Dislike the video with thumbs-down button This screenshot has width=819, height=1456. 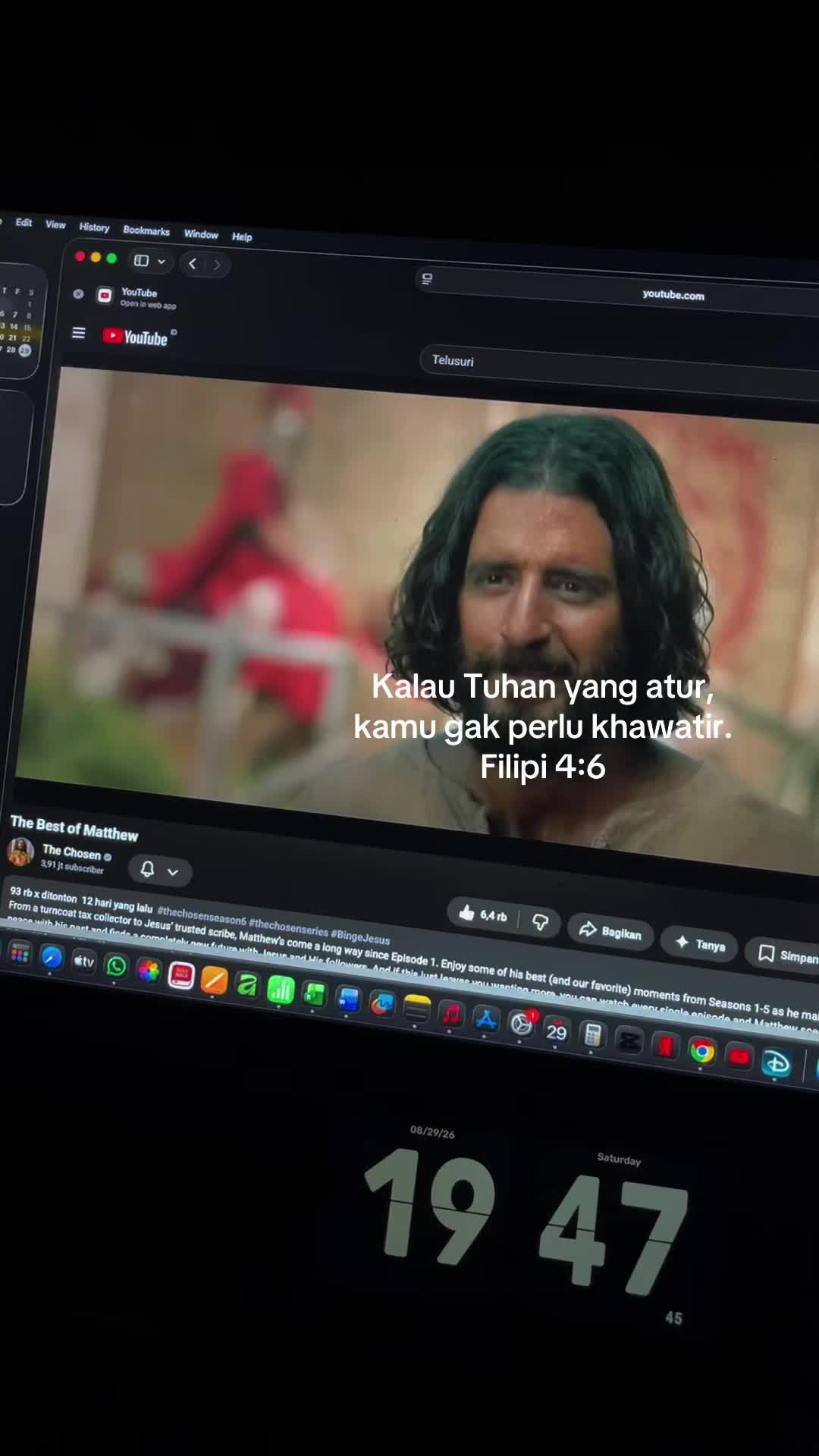tap(540, 922)
